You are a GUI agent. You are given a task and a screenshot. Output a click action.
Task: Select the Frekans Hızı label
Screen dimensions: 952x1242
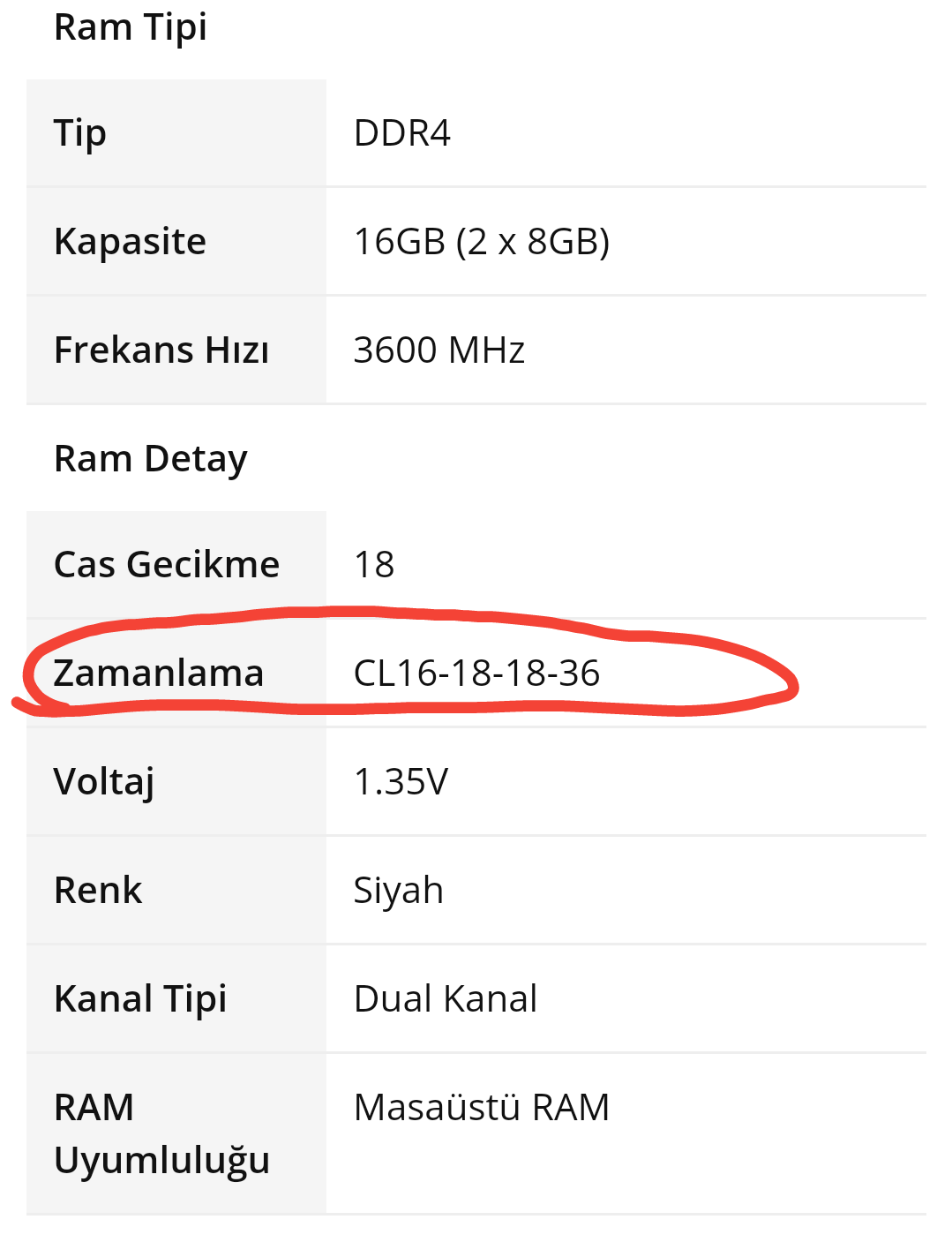click(x=161, y=350)
